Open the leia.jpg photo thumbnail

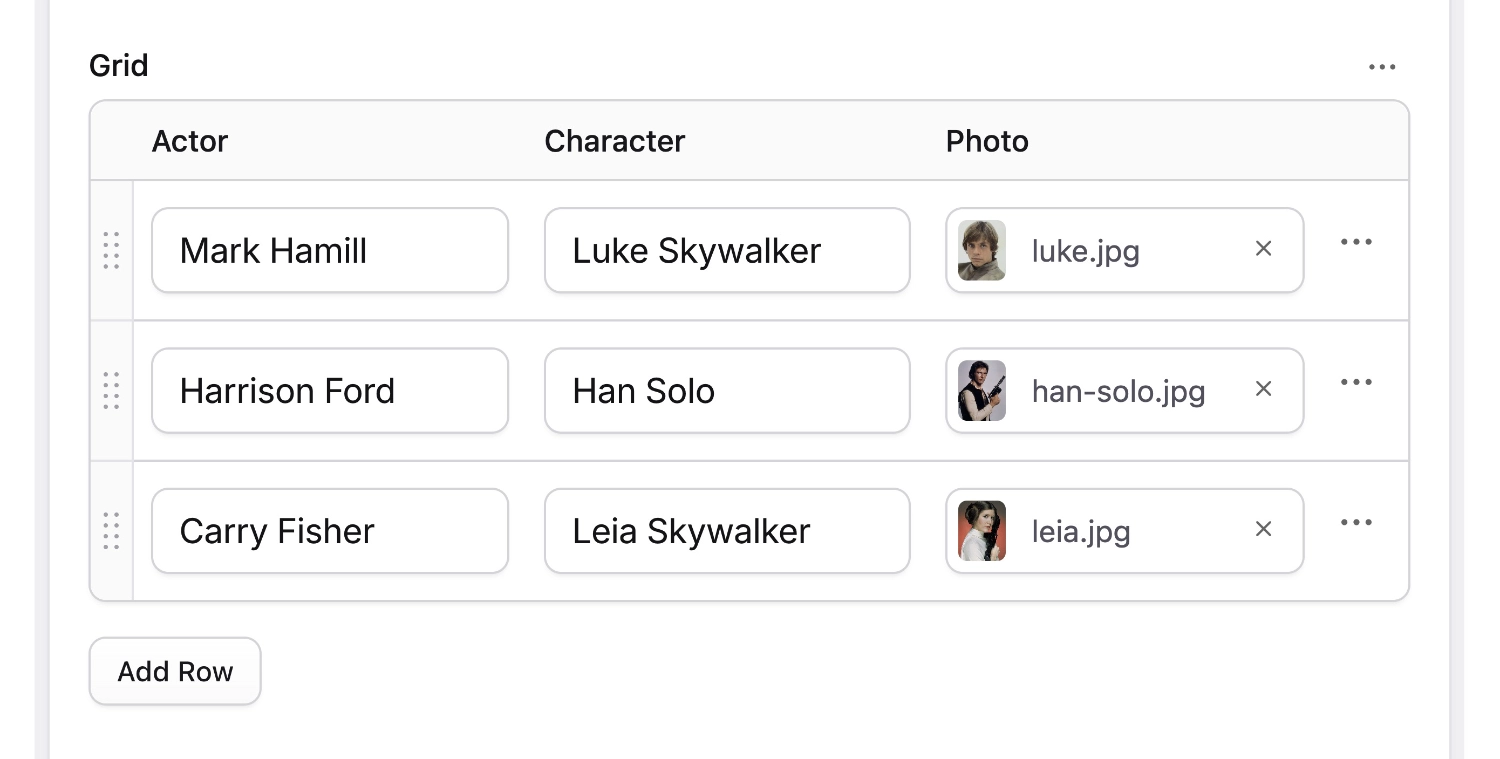tap(982, 530)
